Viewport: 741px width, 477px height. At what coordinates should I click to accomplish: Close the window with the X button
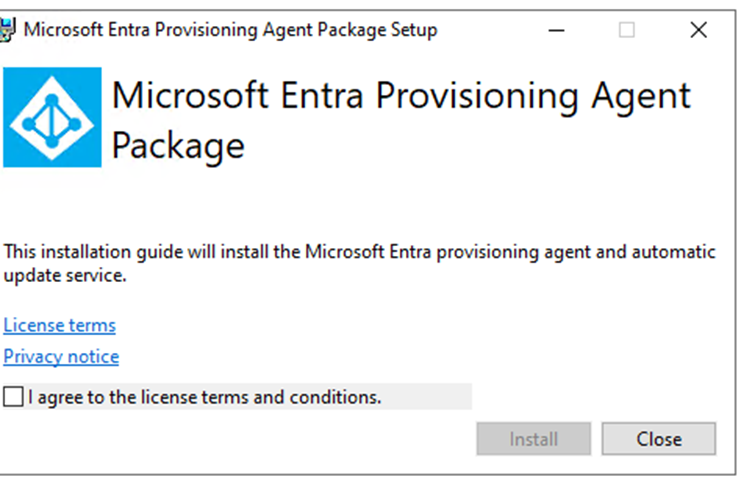coord(698,30)
